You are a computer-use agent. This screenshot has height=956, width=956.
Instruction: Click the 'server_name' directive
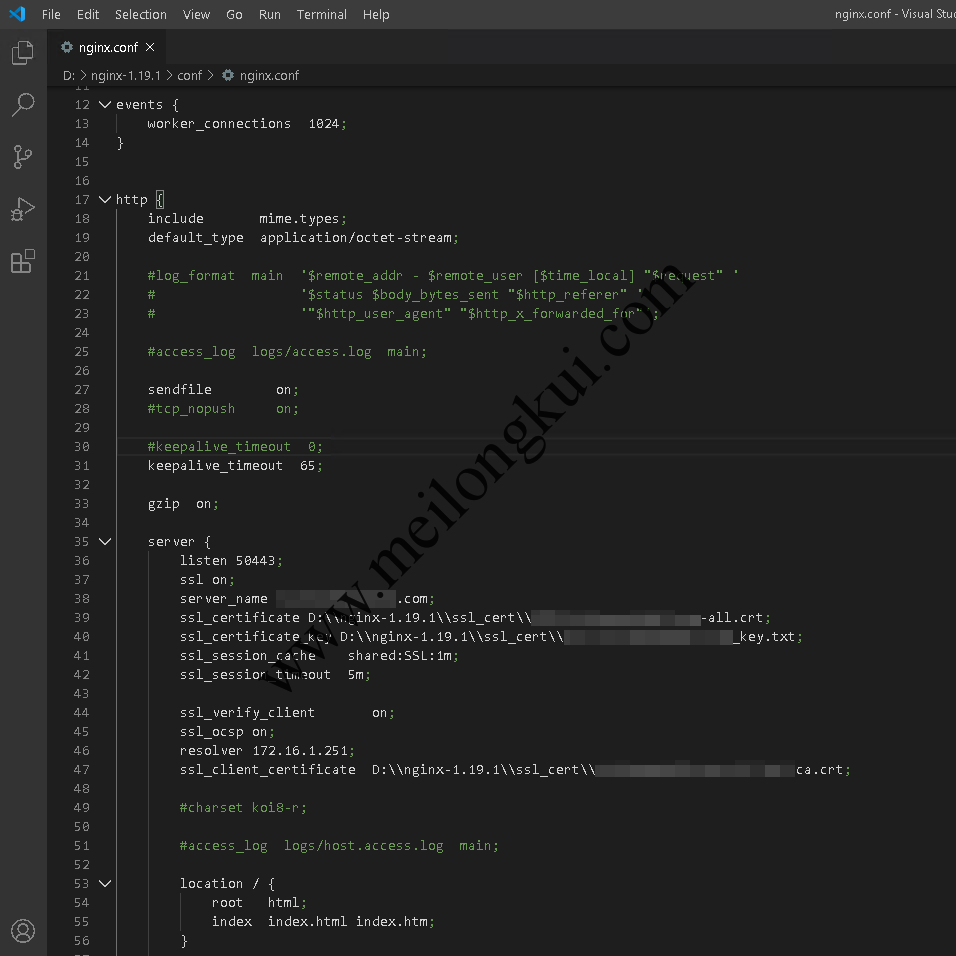223,599
